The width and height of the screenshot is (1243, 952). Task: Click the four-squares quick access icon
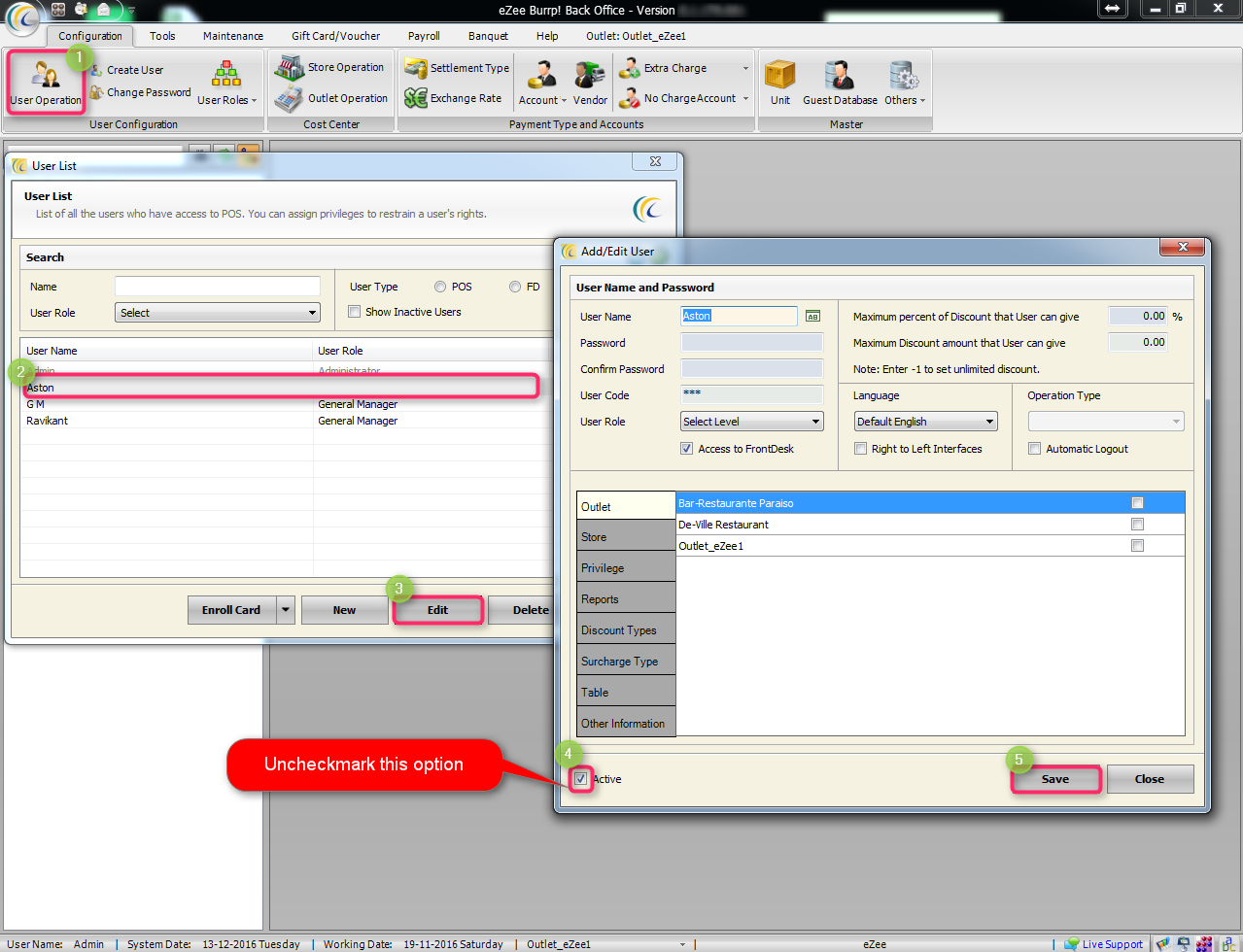pyautogui.click(x=59, y=9)
